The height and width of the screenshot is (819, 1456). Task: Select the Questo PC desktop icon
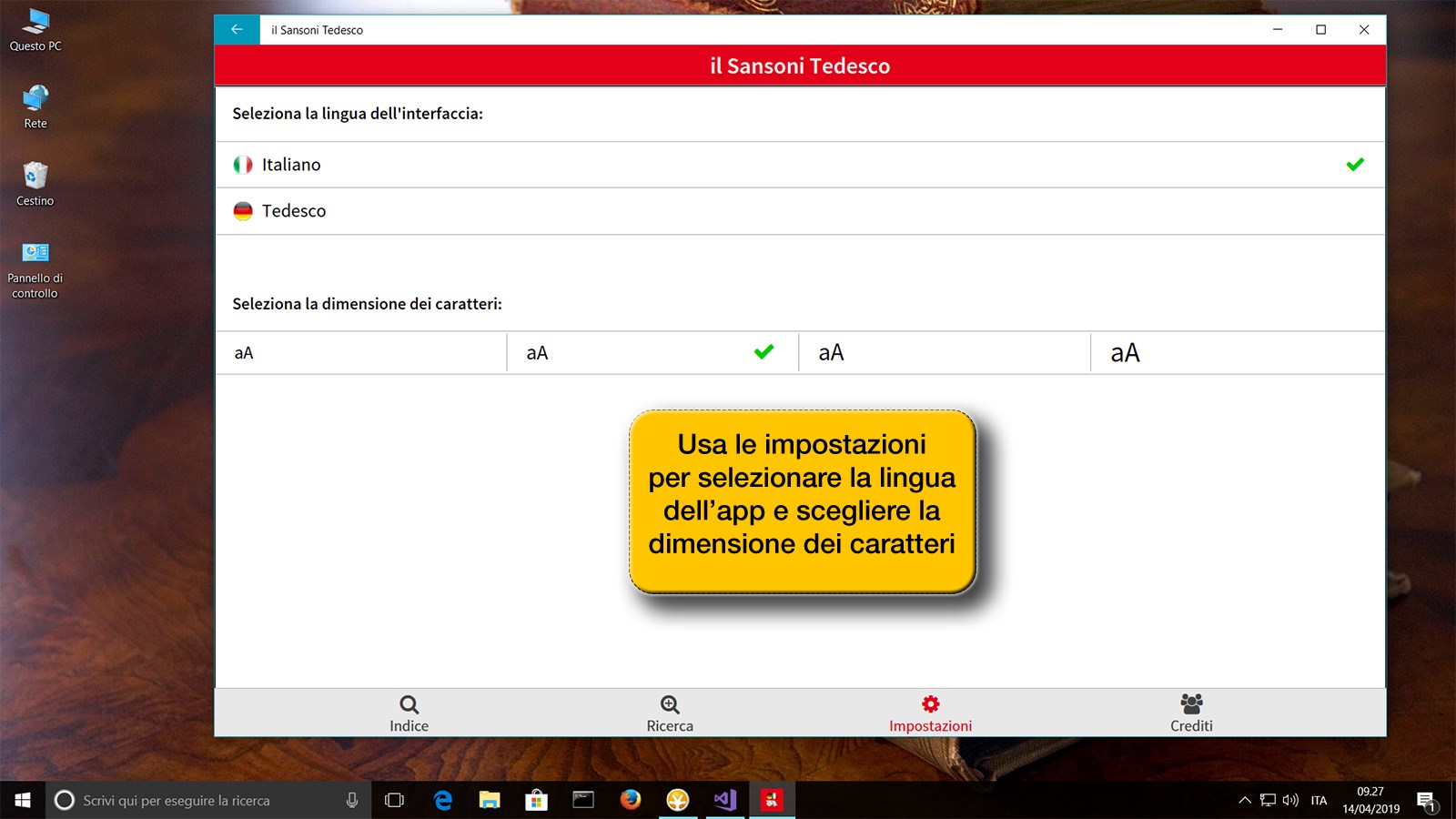point(35,30)
